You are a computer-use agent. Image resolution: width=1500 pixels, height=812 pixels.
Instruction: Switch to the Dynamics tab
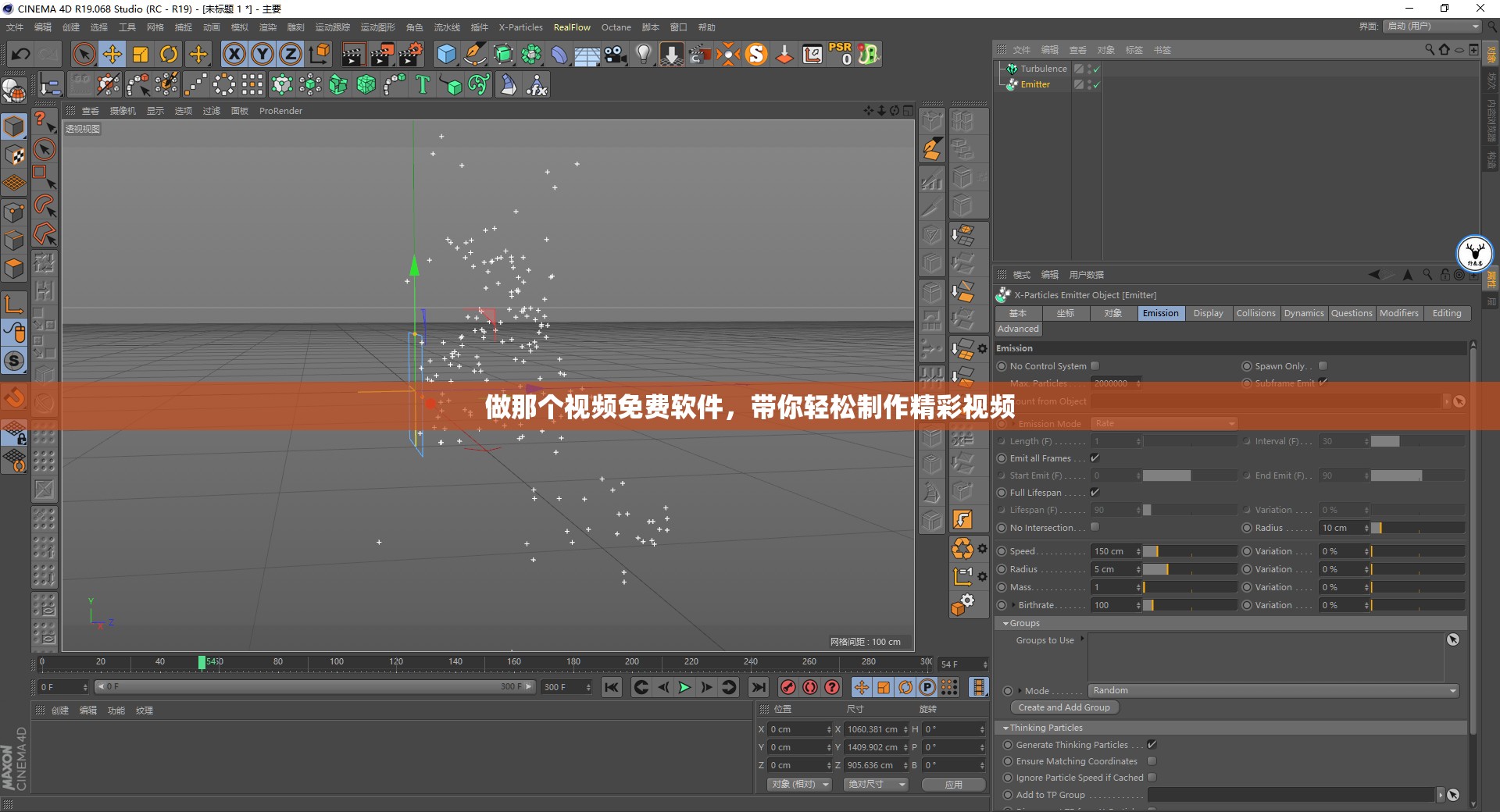pyautogui.click(x=1304, y=313)
